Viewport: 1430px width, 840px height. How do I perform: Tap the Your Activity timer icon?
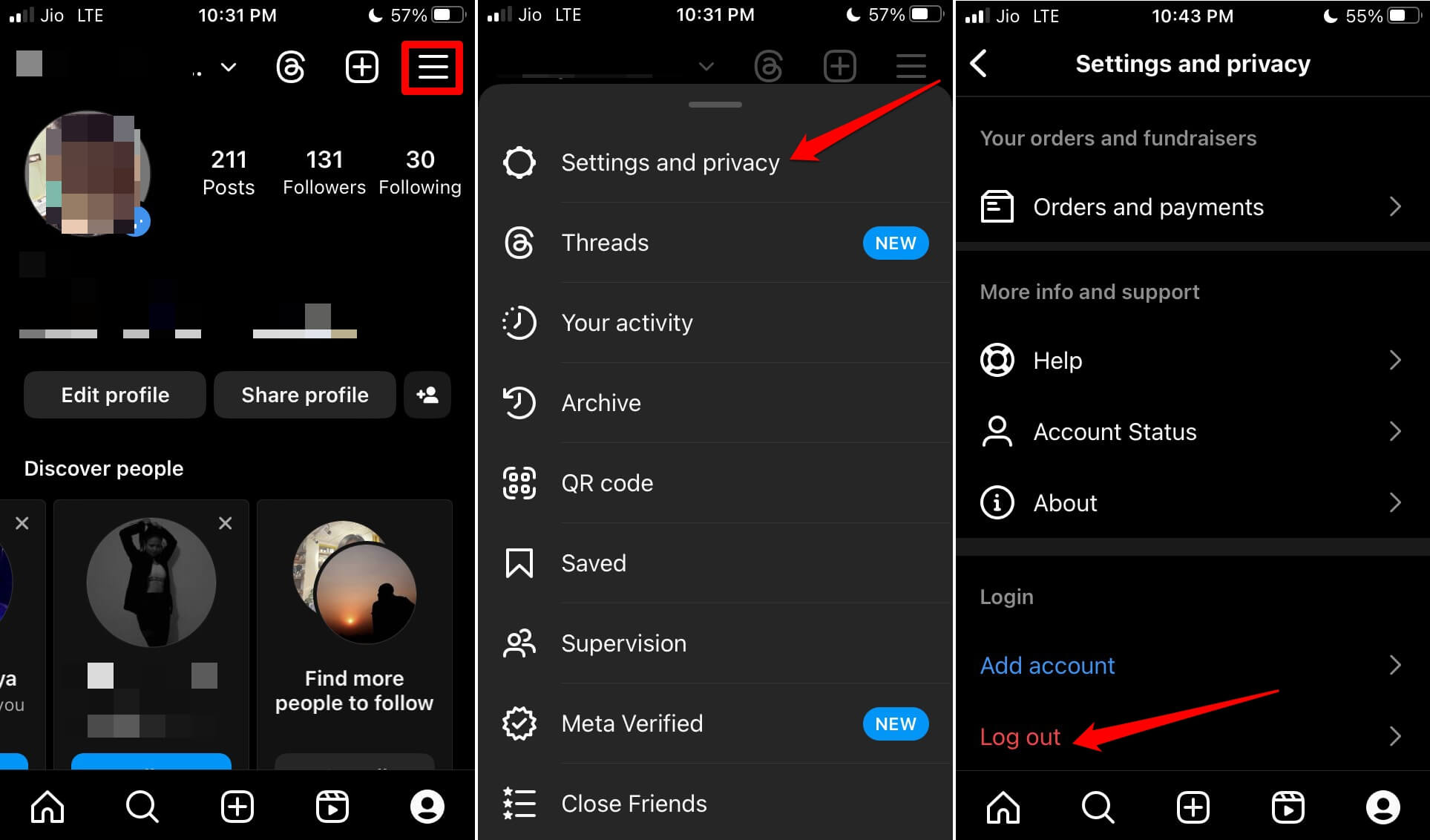point(520,322)
